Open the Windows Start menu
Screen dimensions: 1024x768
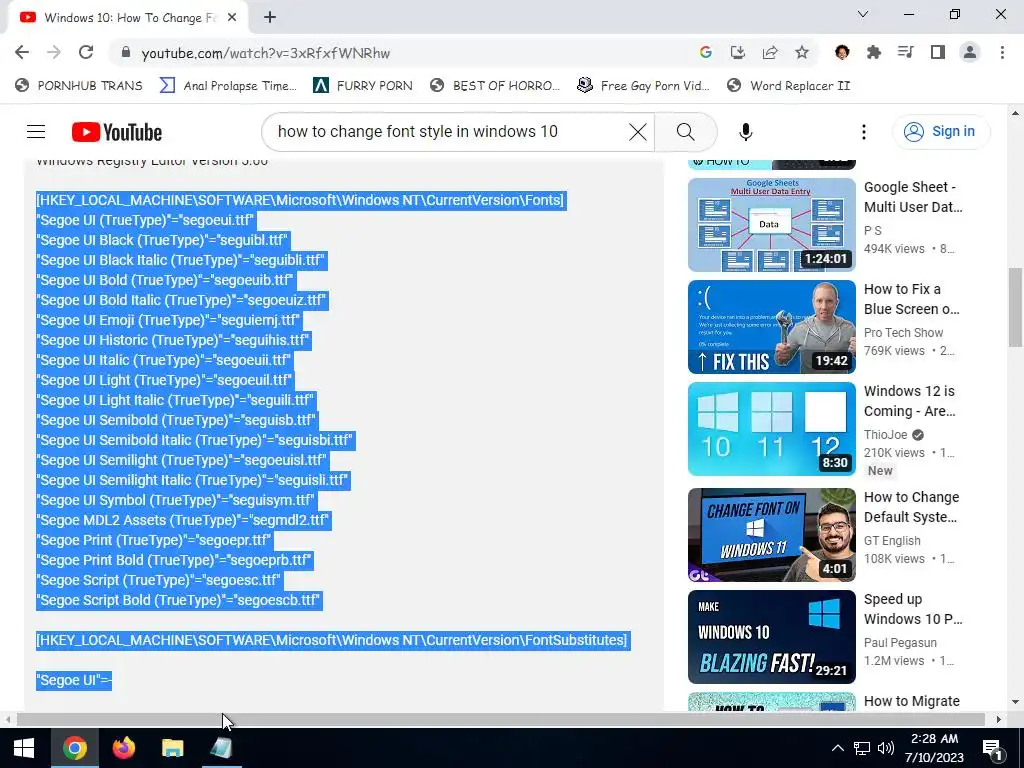point(24,748)
